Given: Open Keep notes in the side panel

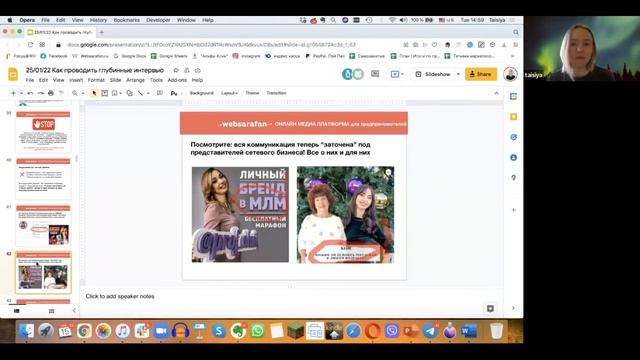Looking at the screenshot, I should [513, 117].
